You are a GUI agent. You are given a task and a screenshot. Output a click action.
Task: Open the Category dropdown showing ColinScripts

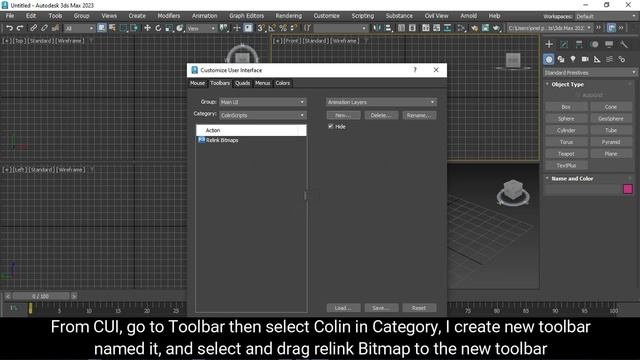262,115
